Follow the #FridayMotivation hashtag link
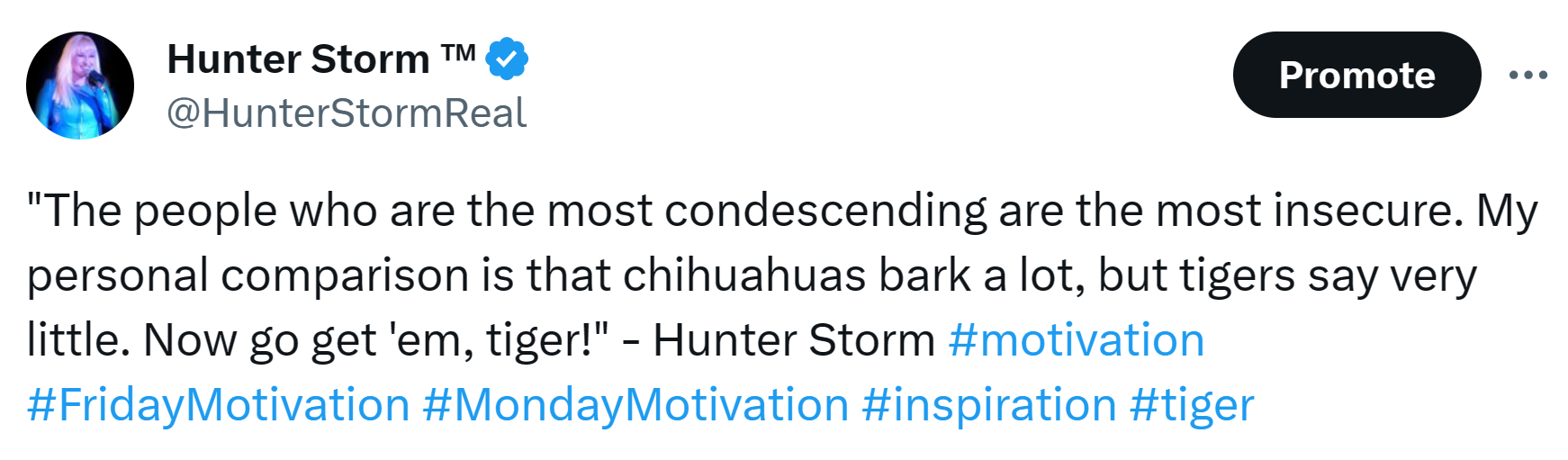Image resolution: width=1568 pixels, height=460 pixels. click(x=219, y=406)
